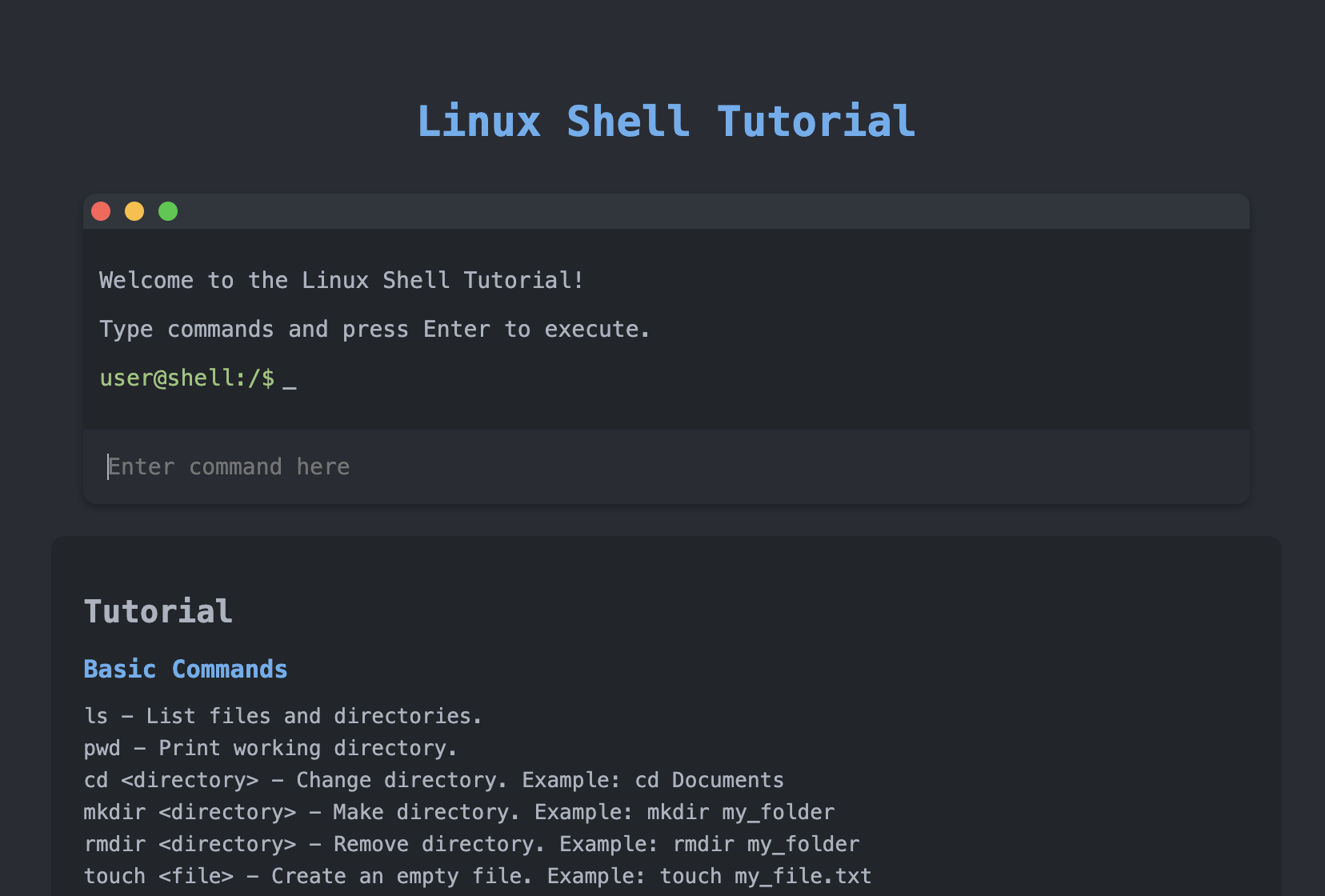Click the ls command entry in the tutorial

coord(282,715)
